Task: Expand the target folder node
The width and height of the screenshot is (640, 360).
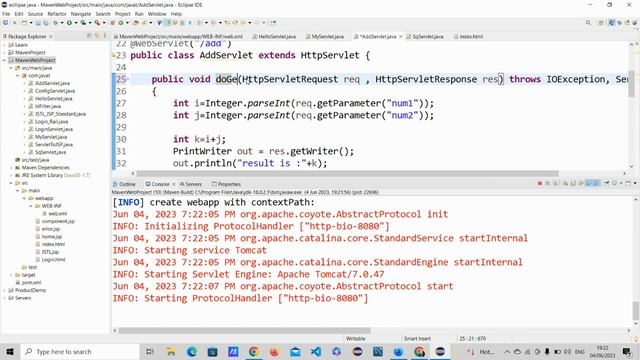Action: pyautogui.click(x=11, y=275)
